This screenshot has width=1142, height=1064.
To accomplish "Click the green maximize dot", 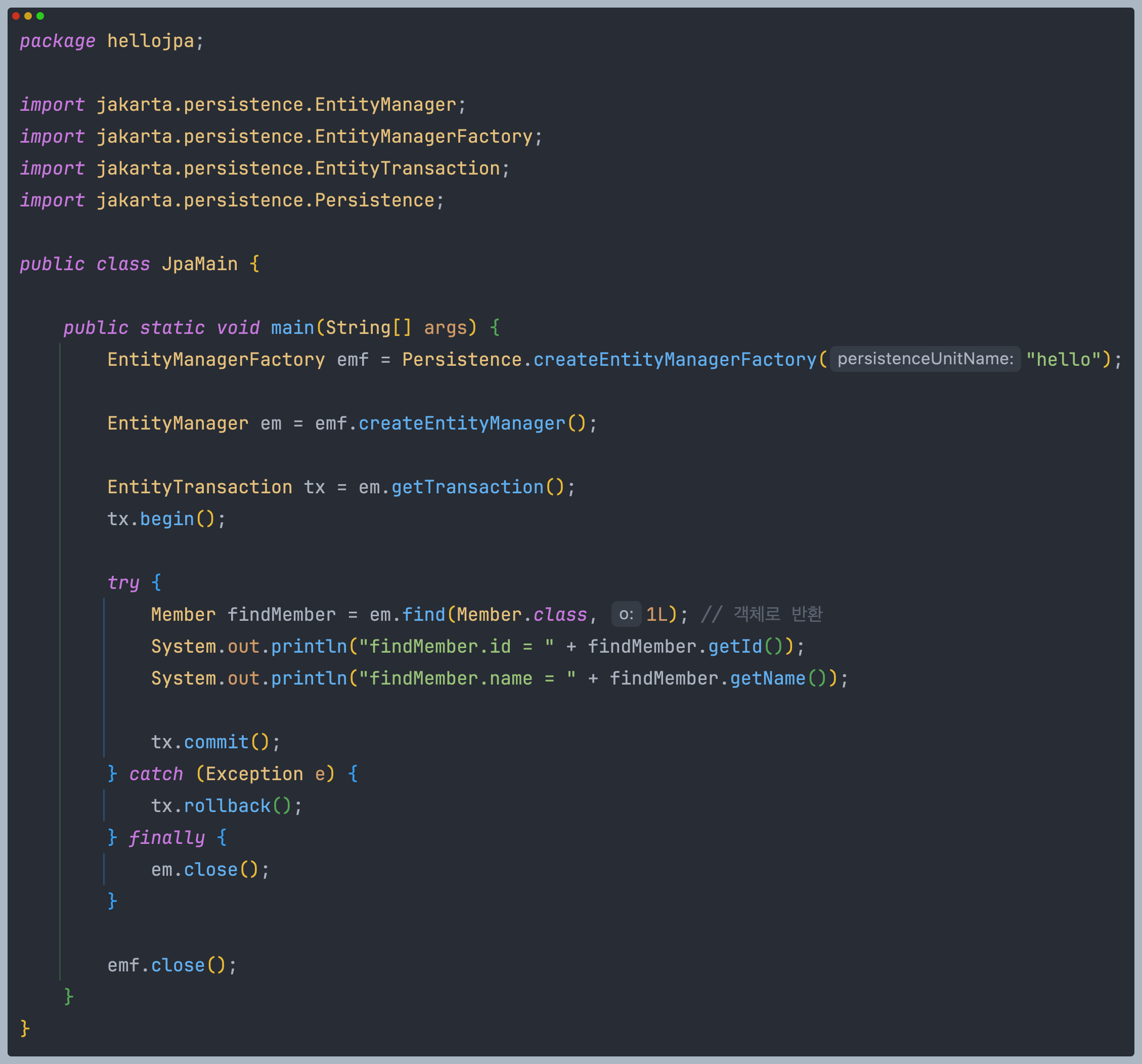I will click(40, 16).
